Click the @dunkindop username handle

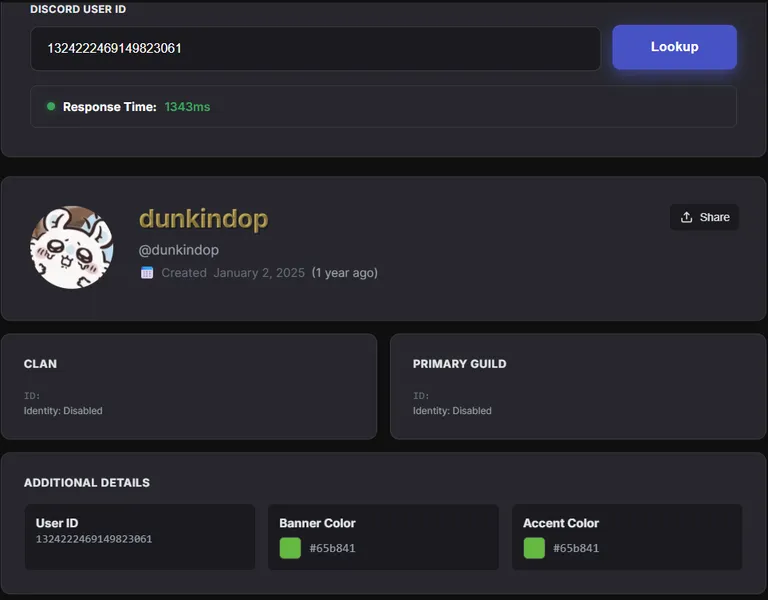(178, 250)
